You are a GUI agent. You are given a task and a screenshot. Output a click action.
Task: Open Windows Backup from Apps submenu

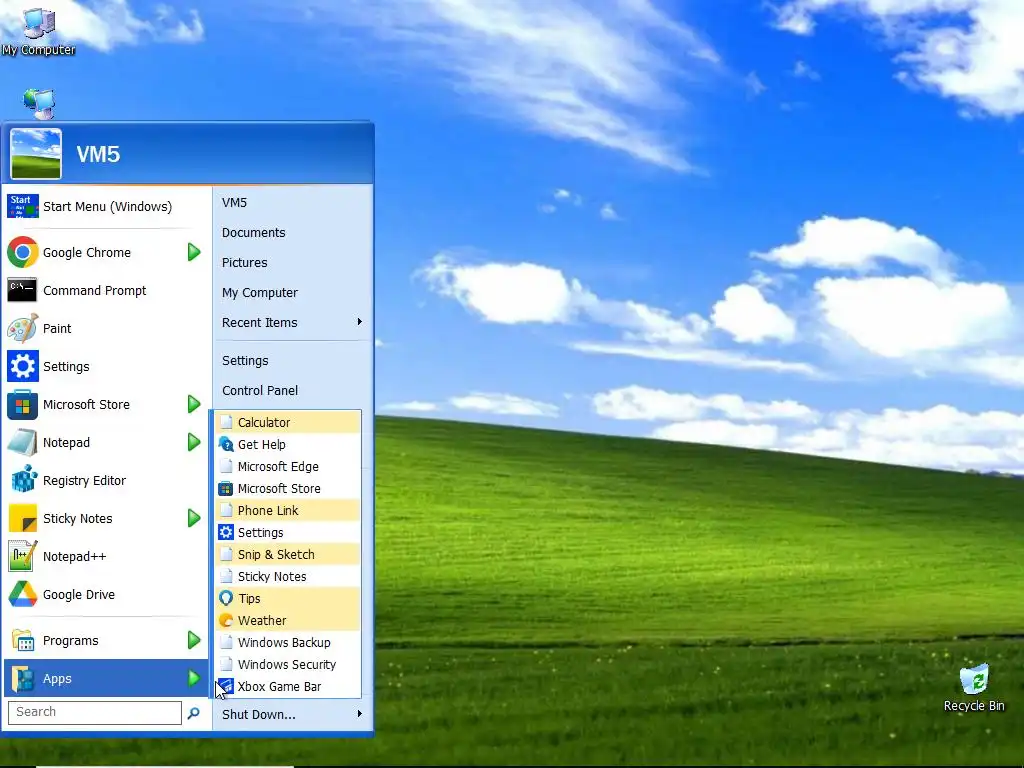(289, 643)
